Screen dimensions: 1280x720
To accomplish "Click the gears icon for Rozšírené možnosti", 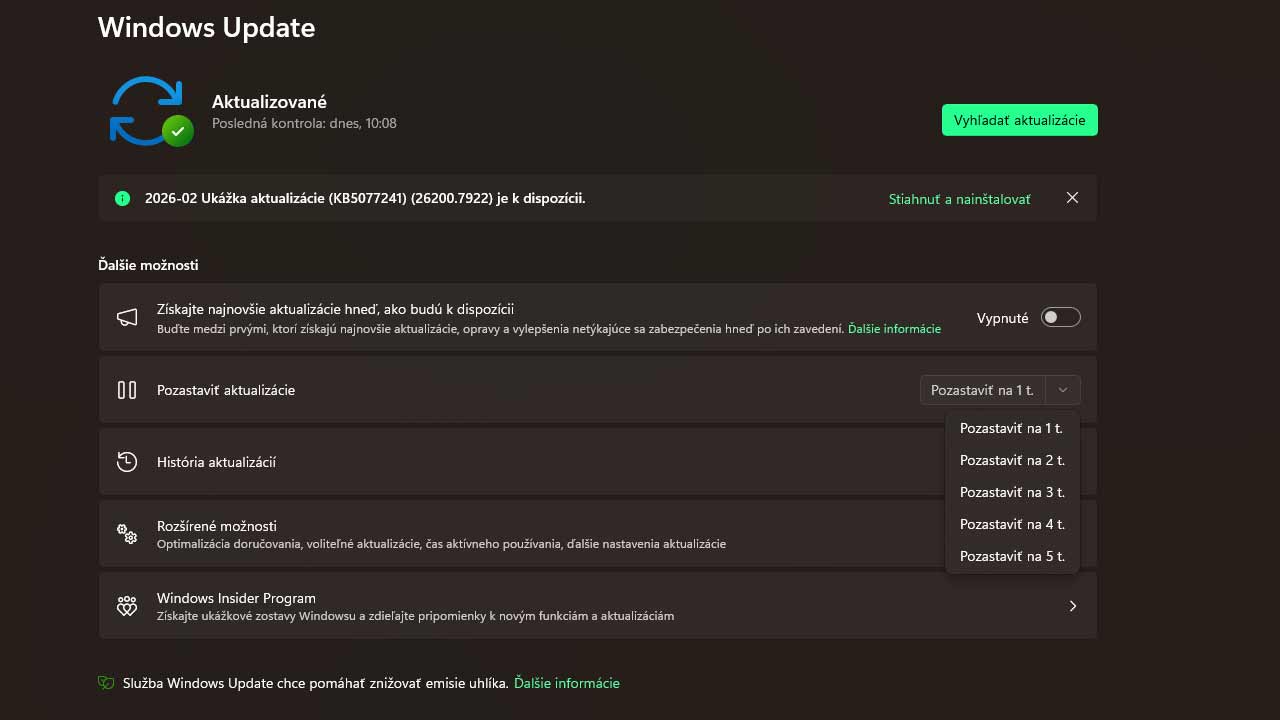I will click(x=127, y=534).
